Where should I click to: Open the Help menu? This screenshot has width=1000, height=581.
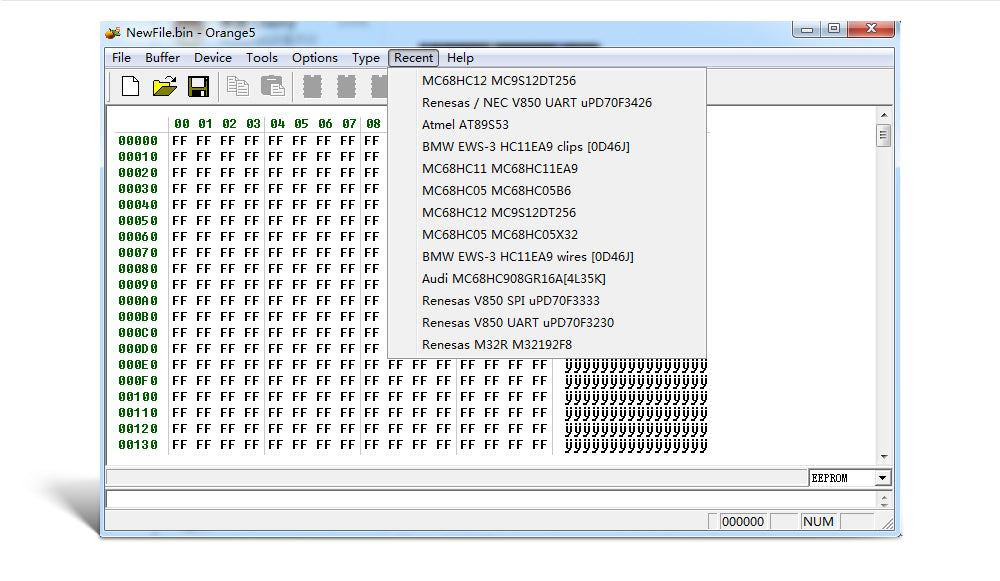tap(460, 58)
